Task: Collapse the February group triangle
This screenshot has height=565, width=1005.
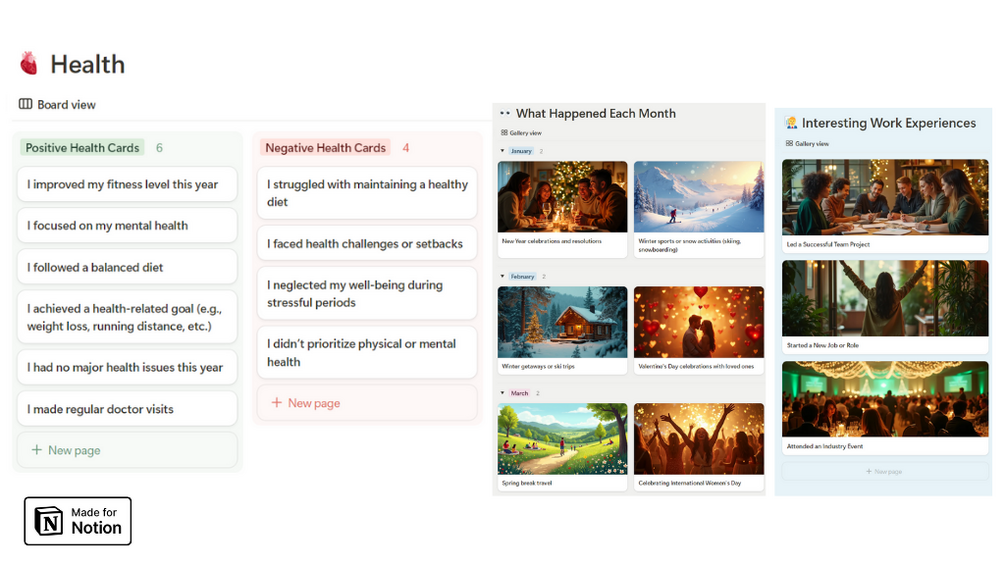Action: pos(502,276)
